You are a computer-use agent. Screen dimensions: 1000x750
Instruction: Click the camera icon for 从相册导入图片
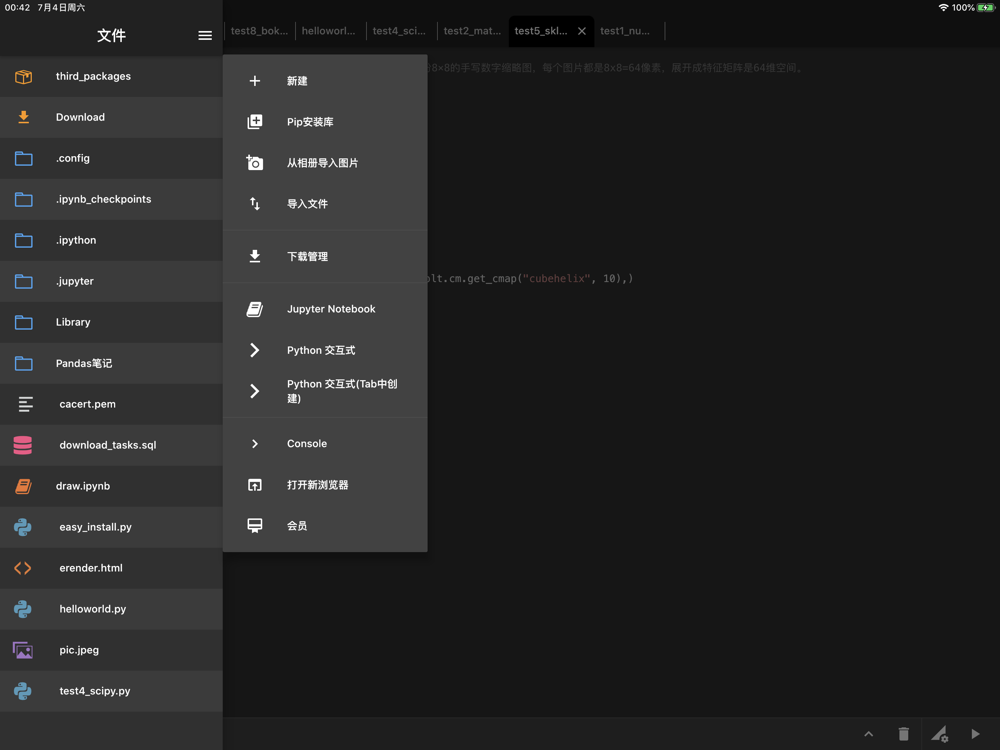pyautogui.click(x=255, y=163)
